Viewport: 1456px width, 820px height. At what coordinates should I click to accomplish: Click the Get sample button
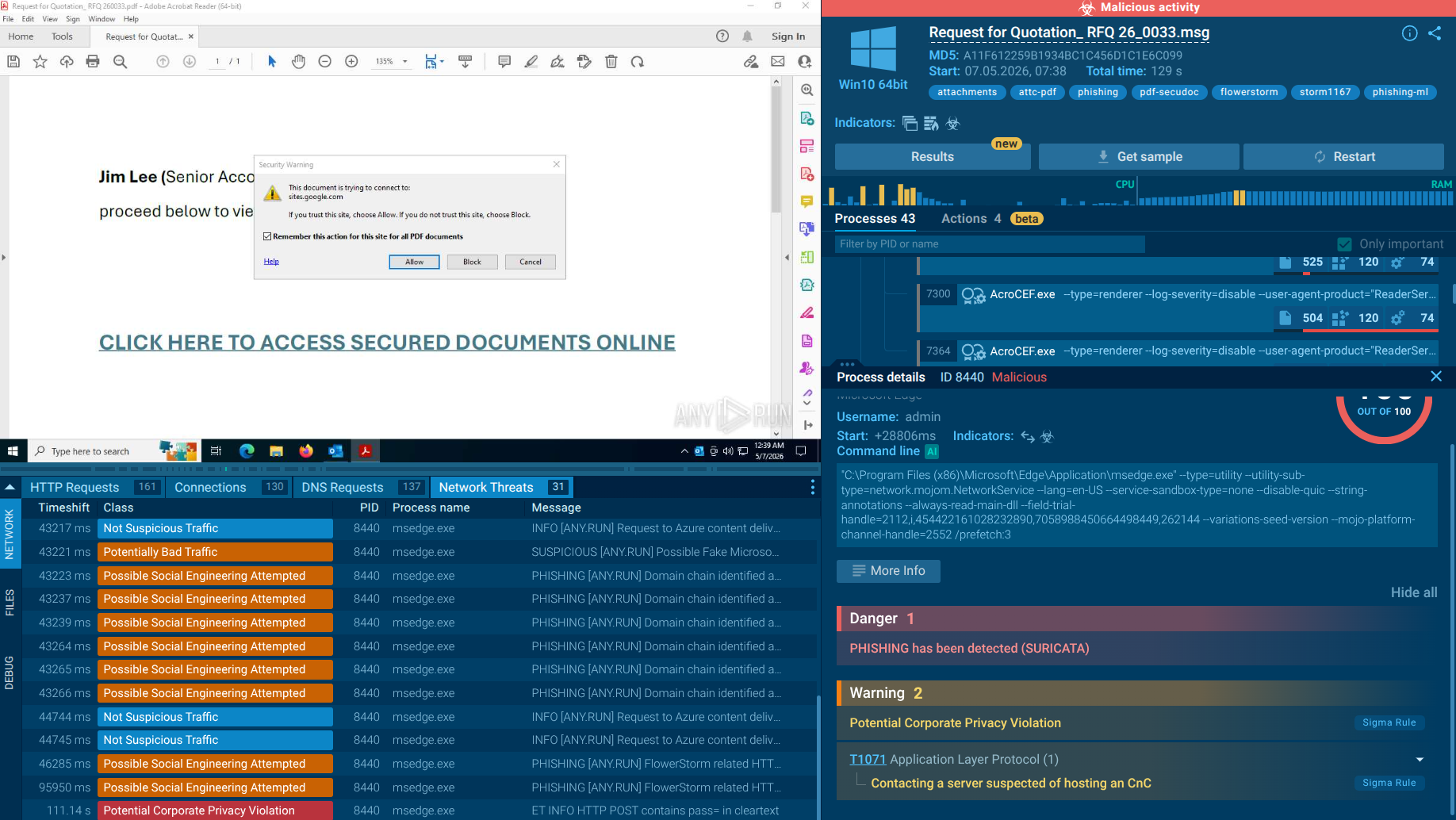pyautogui.click(x=1139, y=157)
